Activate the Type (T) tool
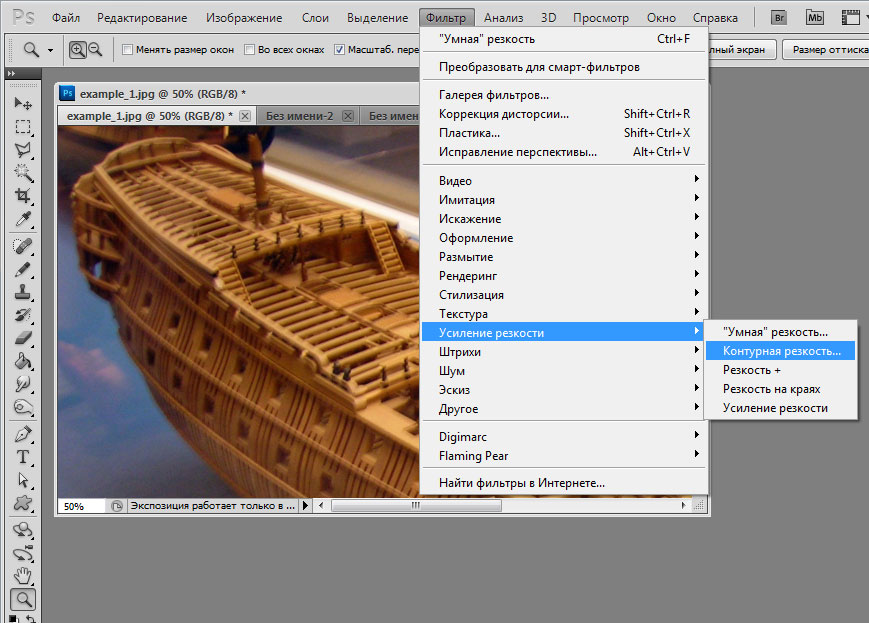Image resolution: width=869 pixels, height=623 pixels. [x=22, y=457]
